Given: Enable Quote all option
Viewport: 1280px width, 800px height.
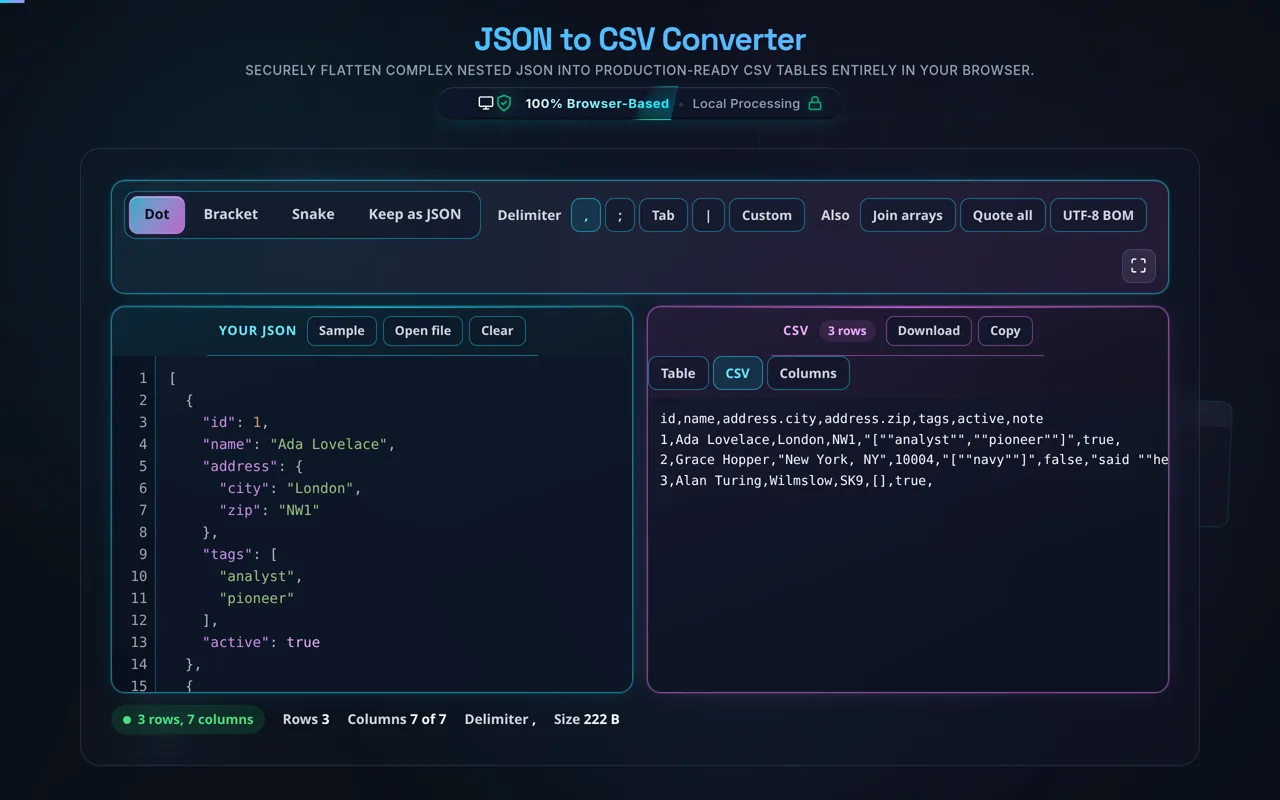Looking at the screenshot, I should pyautogui.click(x=1003, y=215).
